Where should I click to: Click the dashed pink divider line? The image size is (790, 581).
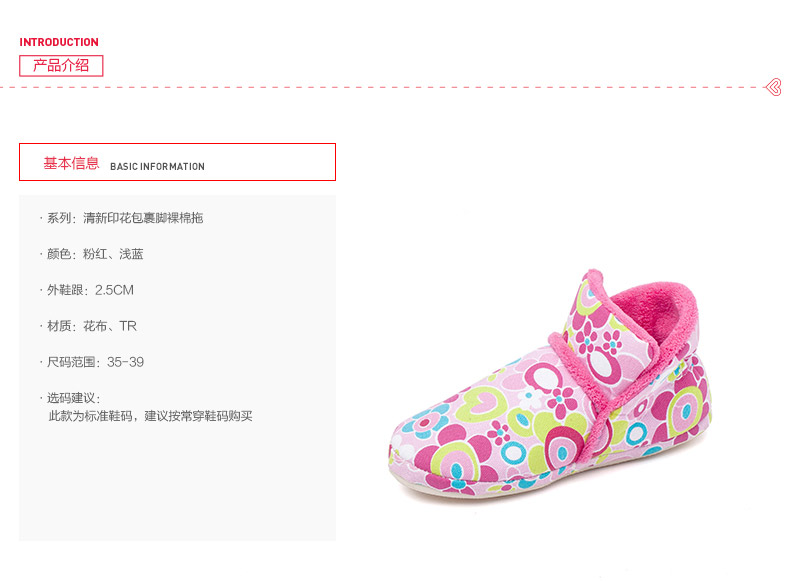(400, 87)
